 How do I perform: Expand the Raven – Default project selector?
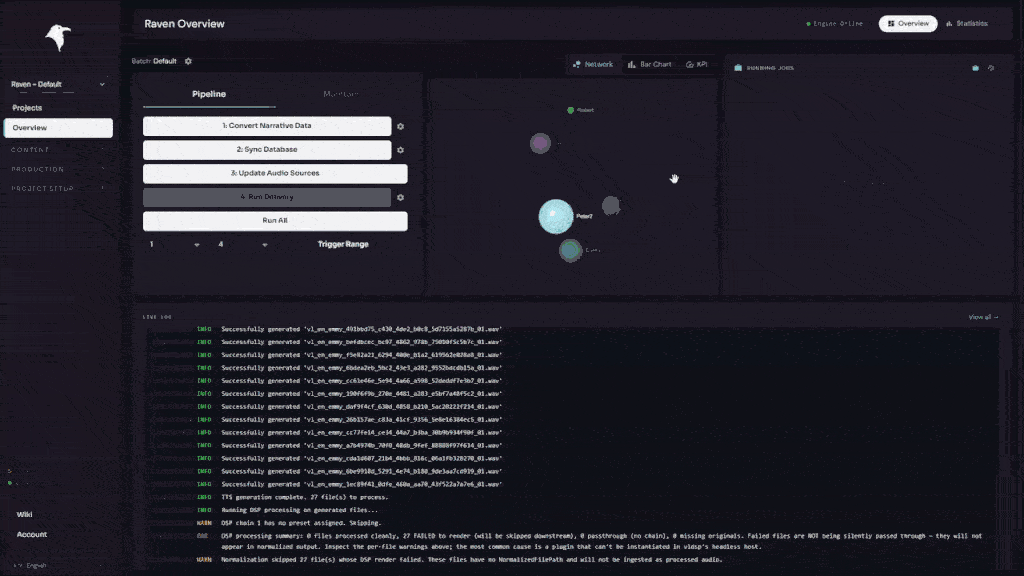coord(58,84)
